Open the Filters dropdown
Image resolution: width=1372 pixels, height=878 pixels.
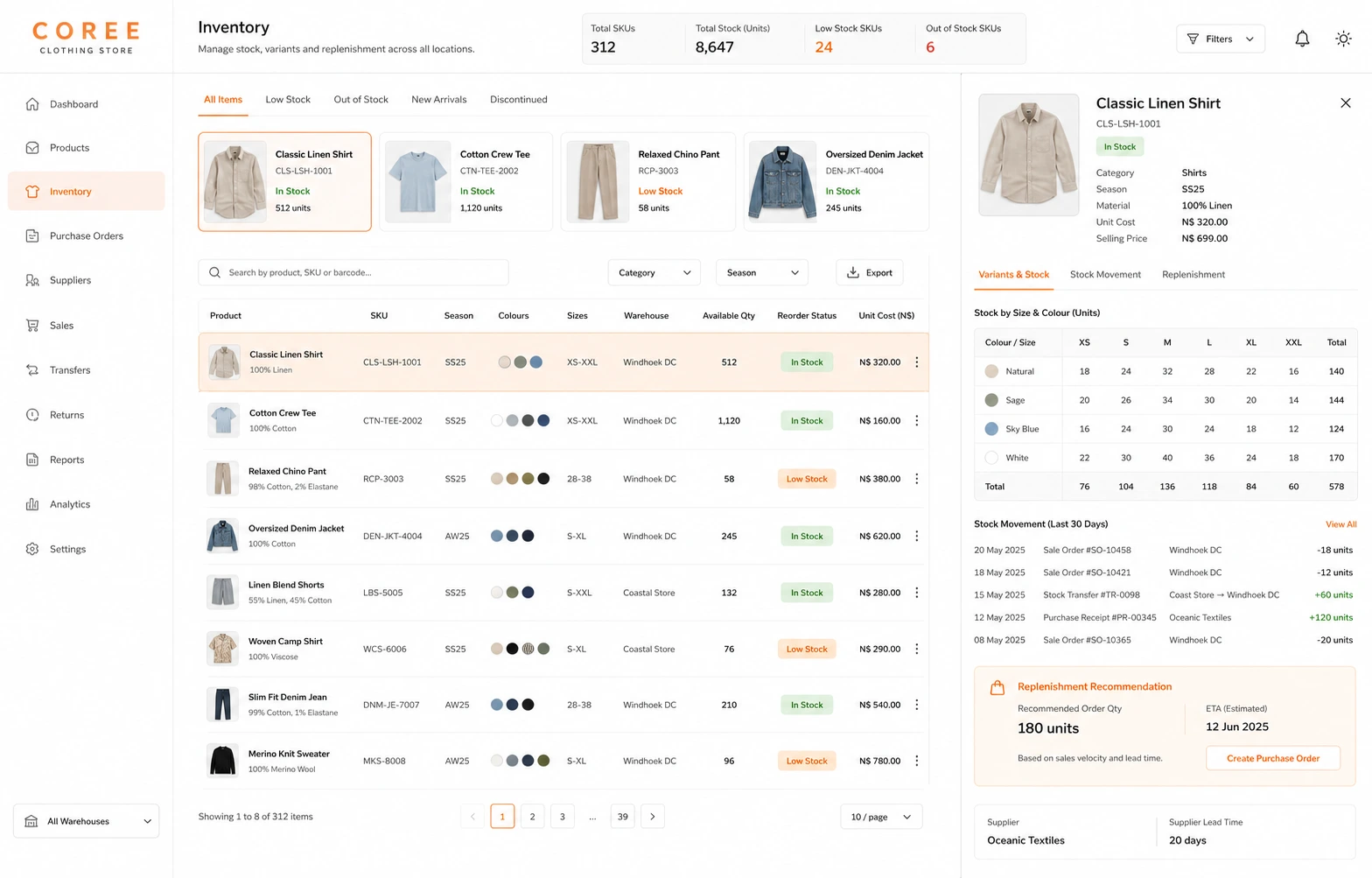(1221, 39)
